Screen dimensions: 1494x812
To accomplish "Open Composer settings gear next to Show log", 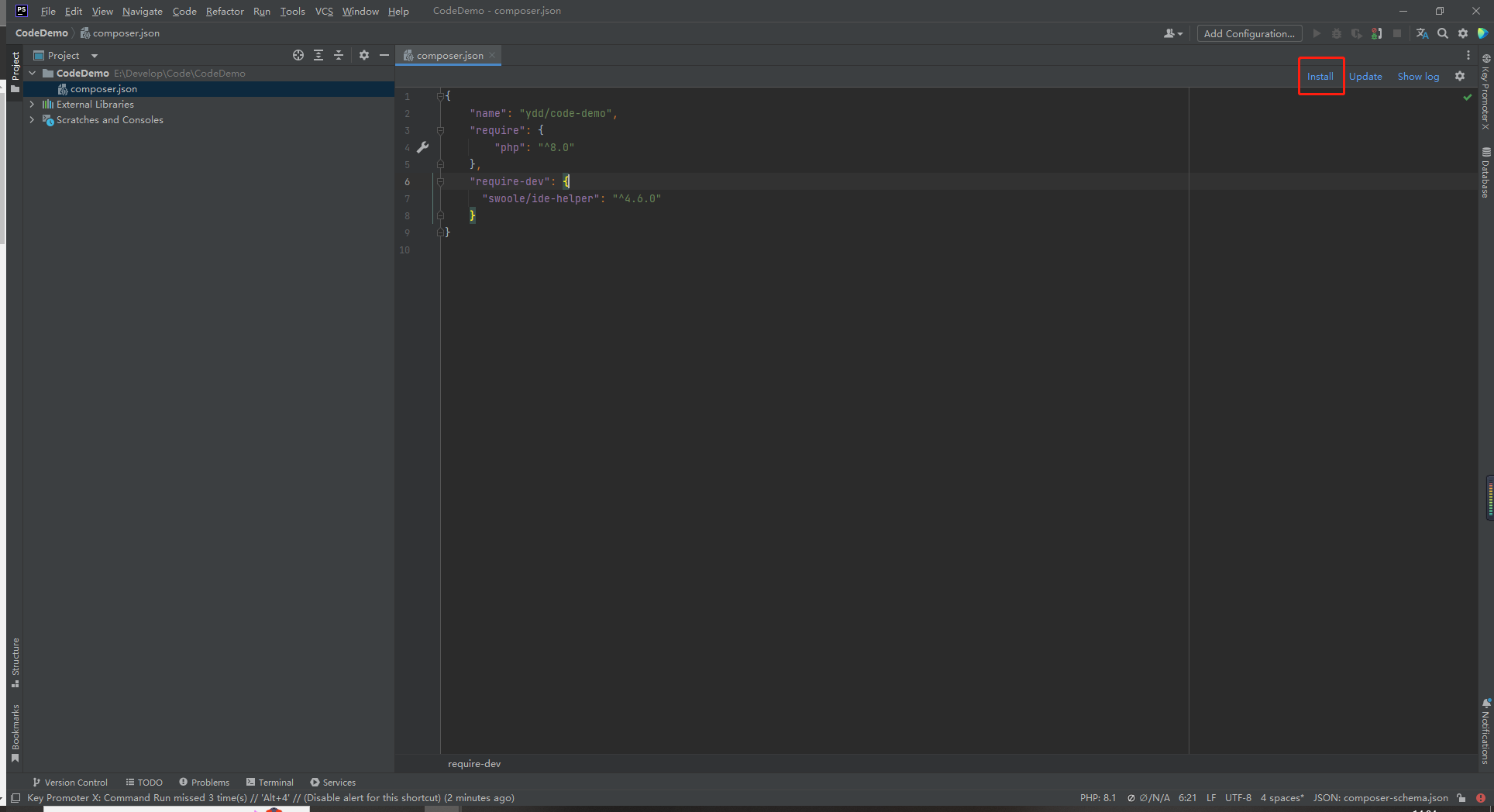I will pyautogui.click(x=1460, y=76).
